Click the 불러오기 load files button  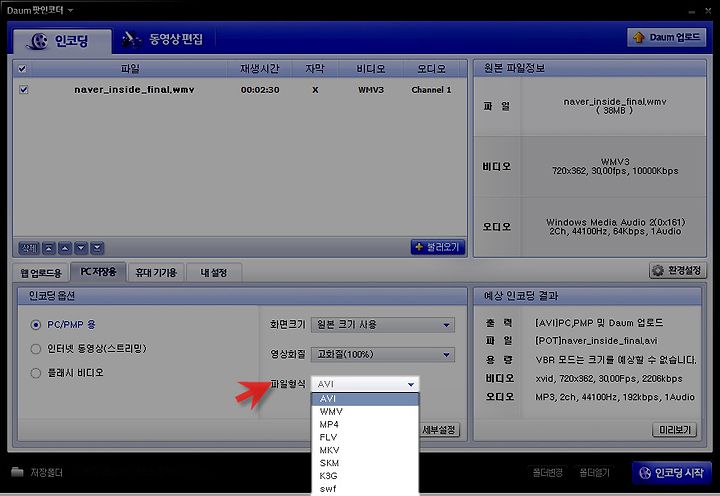(438, 247)
